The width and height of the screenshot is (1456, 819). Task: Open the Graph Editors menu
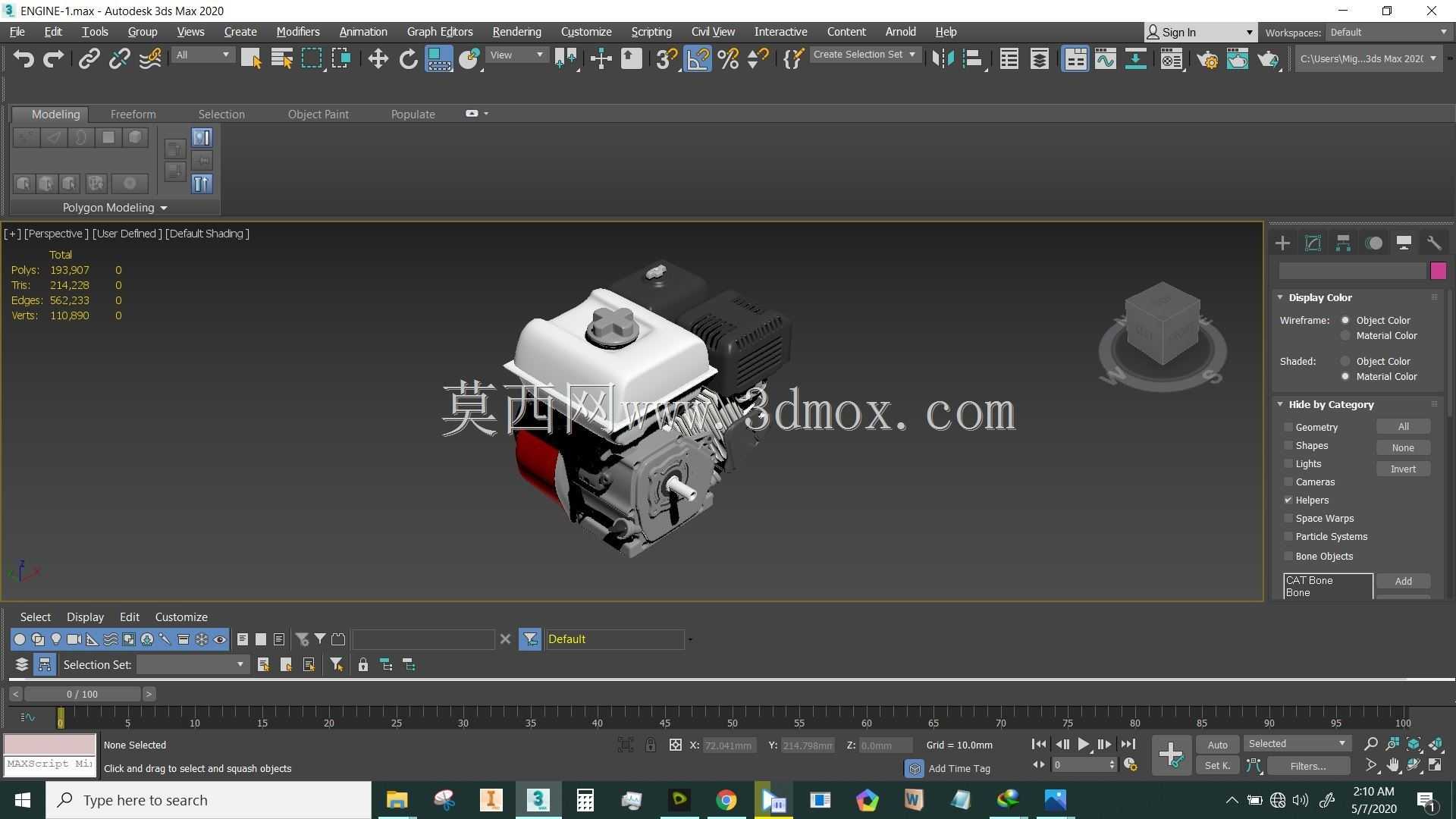click(440, 32)
